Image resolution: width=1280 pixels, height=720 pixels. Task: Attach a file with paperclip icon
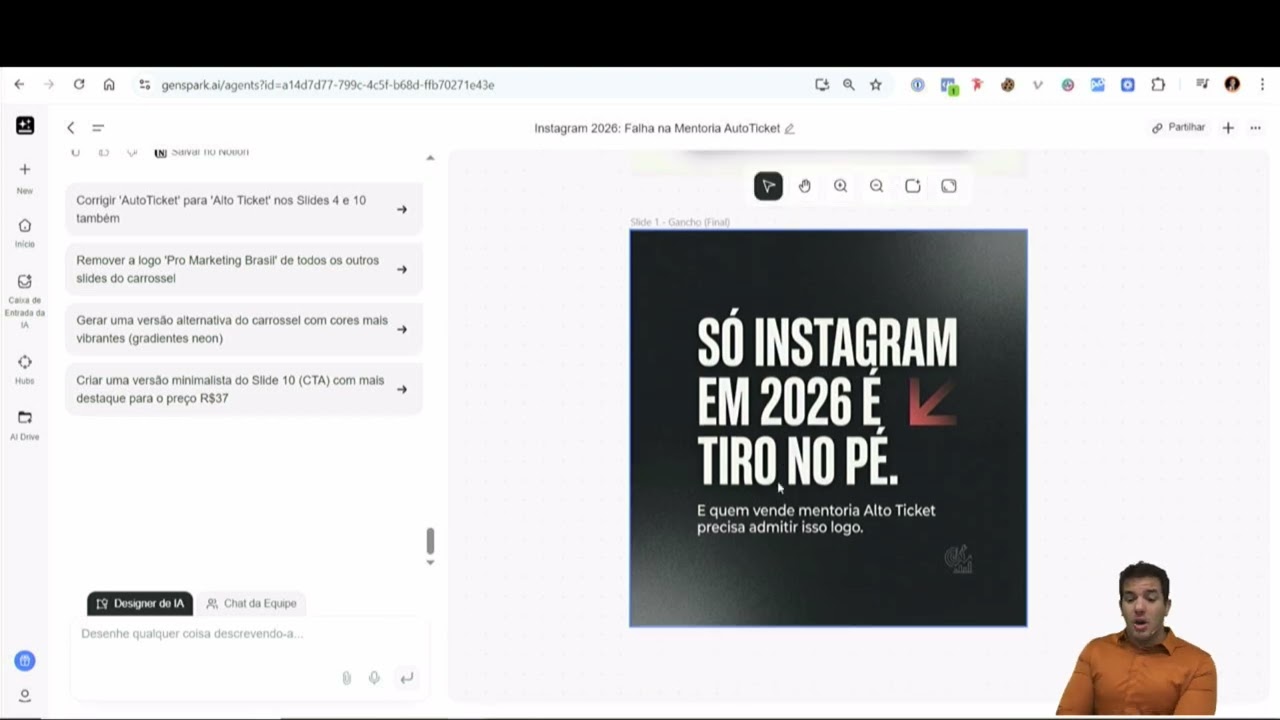click(x=346, y=678)
